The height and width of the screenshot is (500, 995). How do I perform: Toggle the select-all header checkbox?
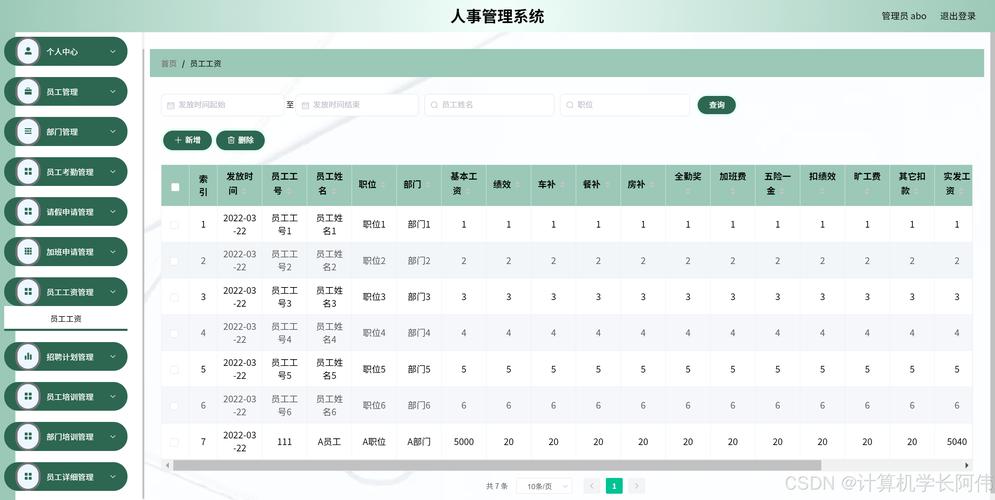[175, 187]
